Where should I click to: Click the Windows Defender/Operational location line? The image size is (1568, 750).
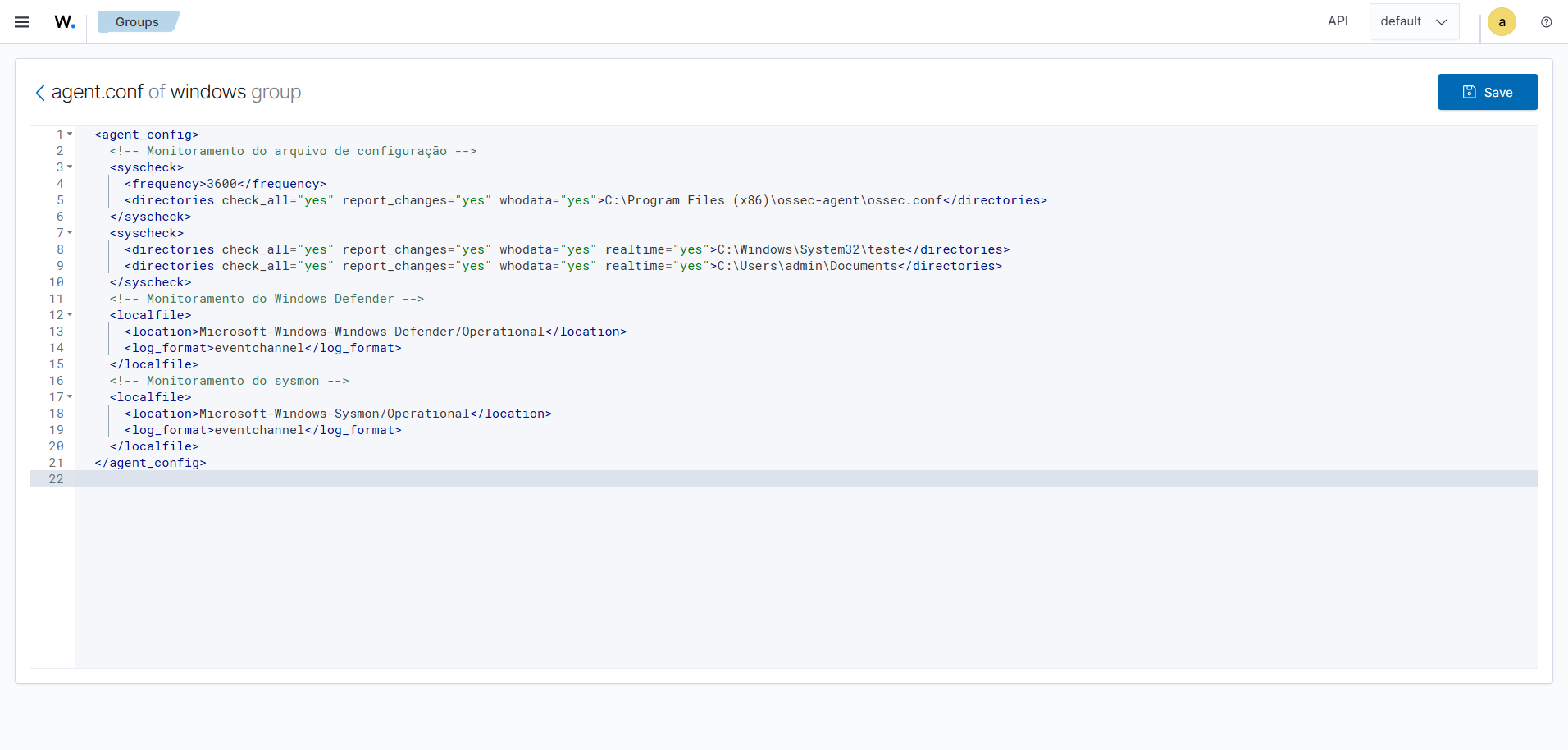pos(376,332)
